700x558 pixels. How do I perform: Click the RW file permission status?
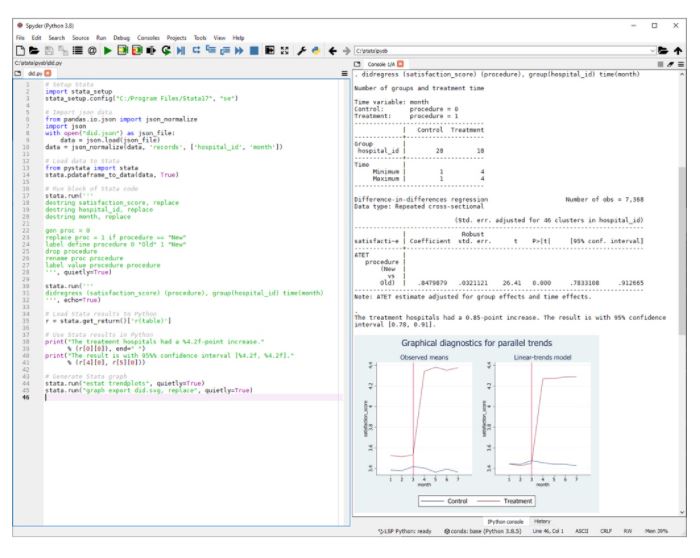pos(628,531)
